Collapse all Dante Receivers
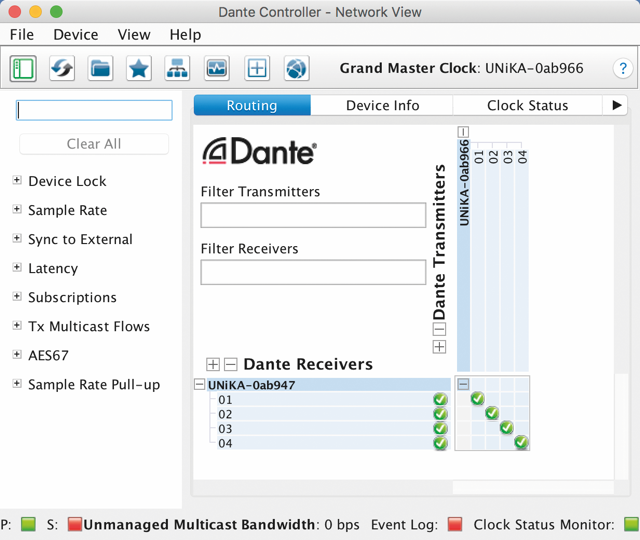This screenshot has height=540, width=640. click(x=231, y=364)
